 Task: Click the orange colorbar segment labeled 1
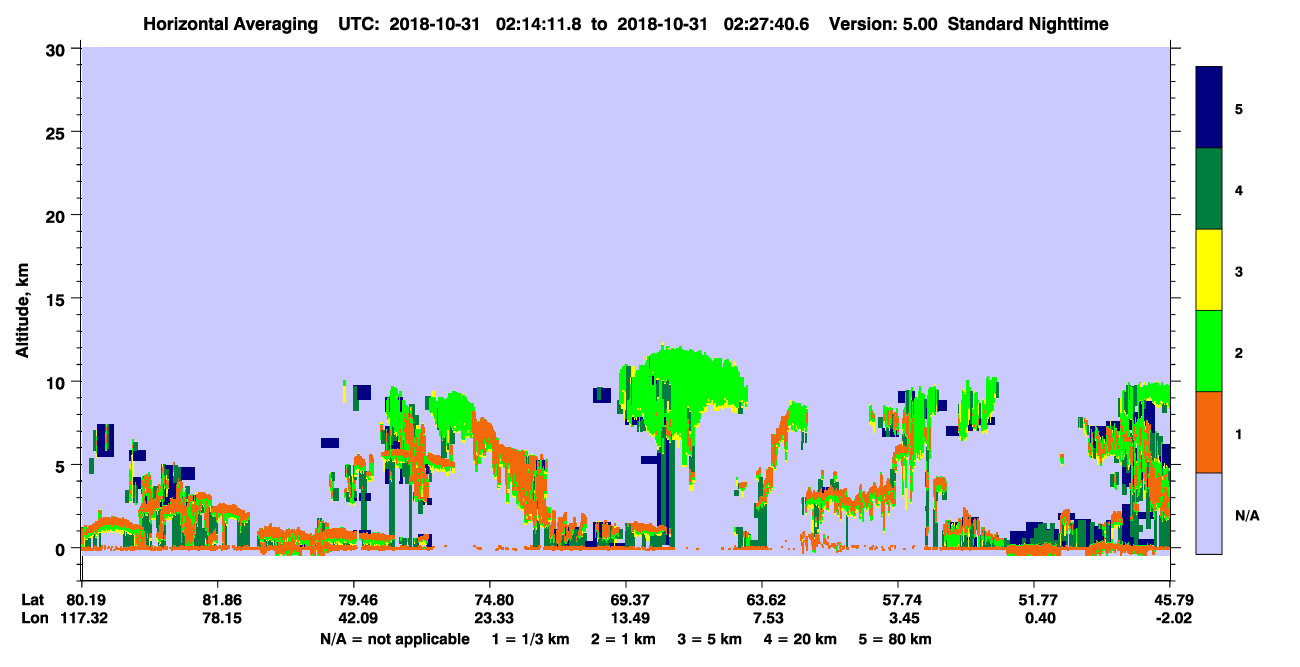point(1209,432)
